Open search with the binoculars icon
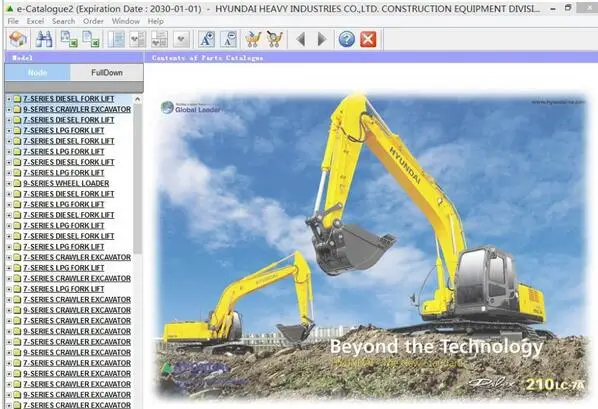 pyautogui.click(x=44, y=39)
